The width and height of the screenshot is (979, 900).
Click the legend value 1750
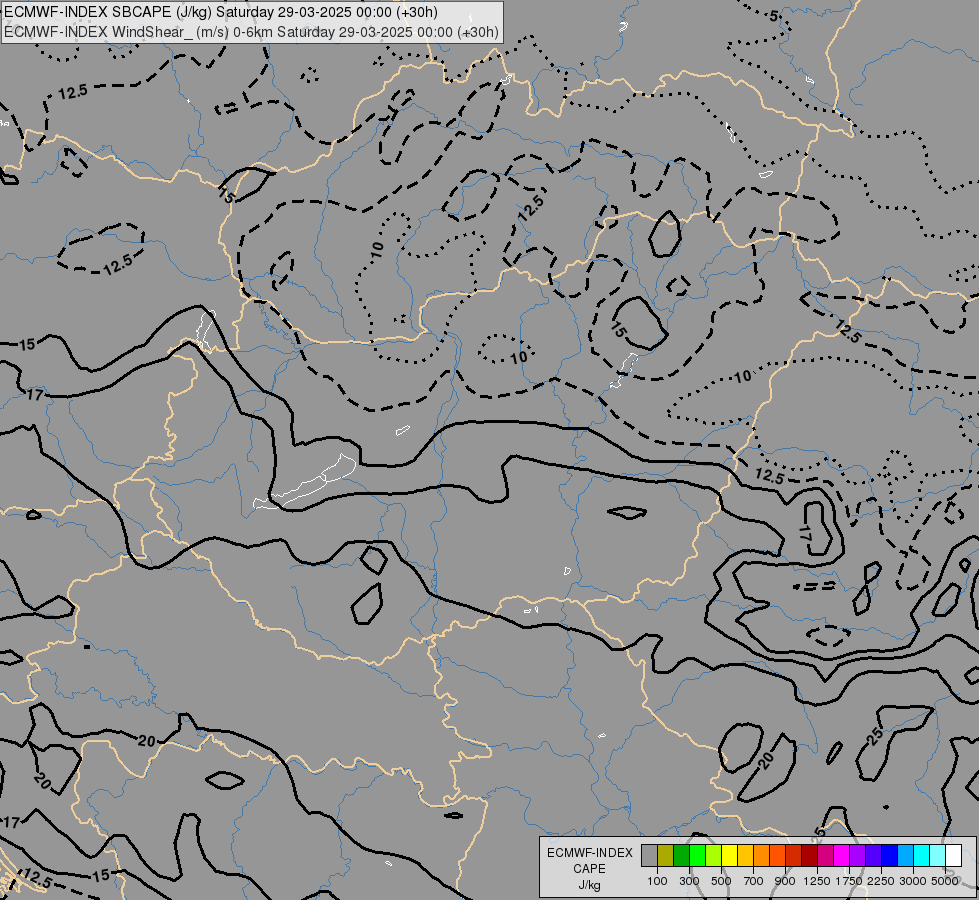(849, 881)
